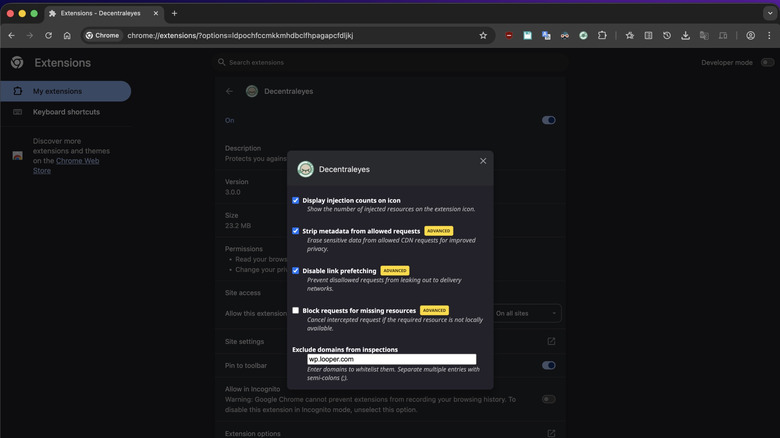The image size is (780, 438).
Task: Close the Decentraleyes options dialog
Action: tap(483, 161)
